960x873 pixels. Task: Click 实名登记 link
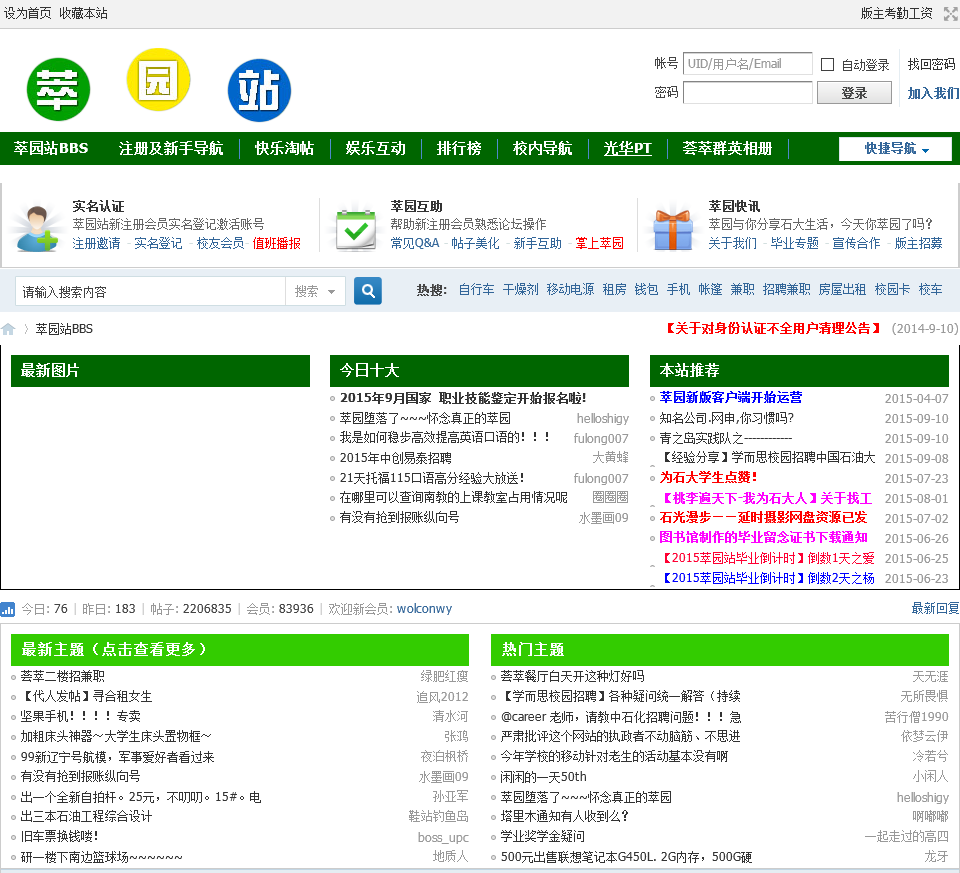(158, 243)
